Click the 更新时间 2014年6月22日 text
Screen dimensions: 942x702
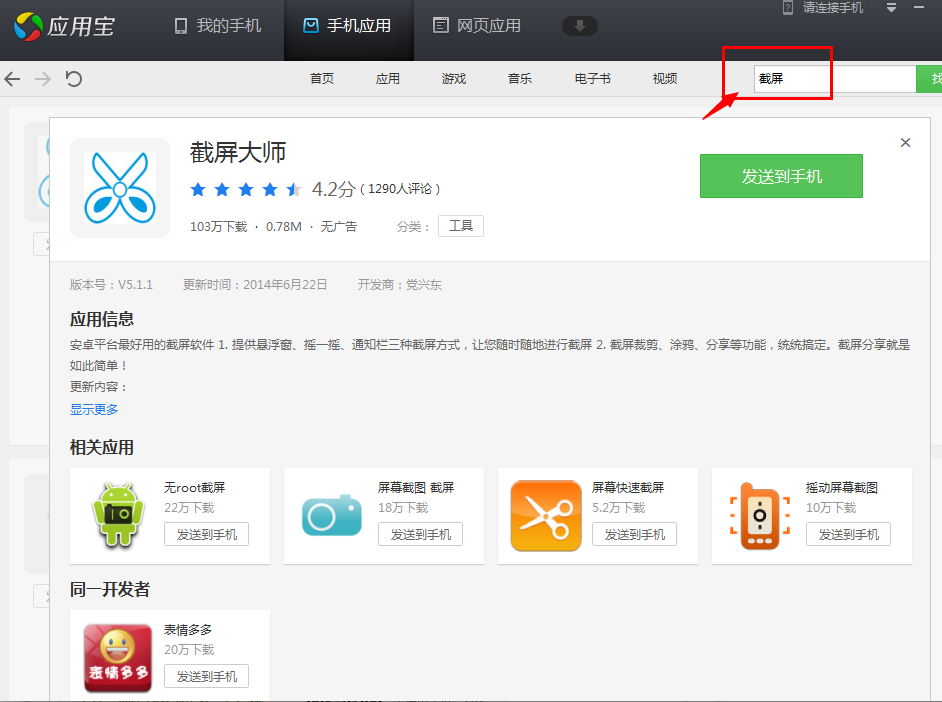click(255, 285)
